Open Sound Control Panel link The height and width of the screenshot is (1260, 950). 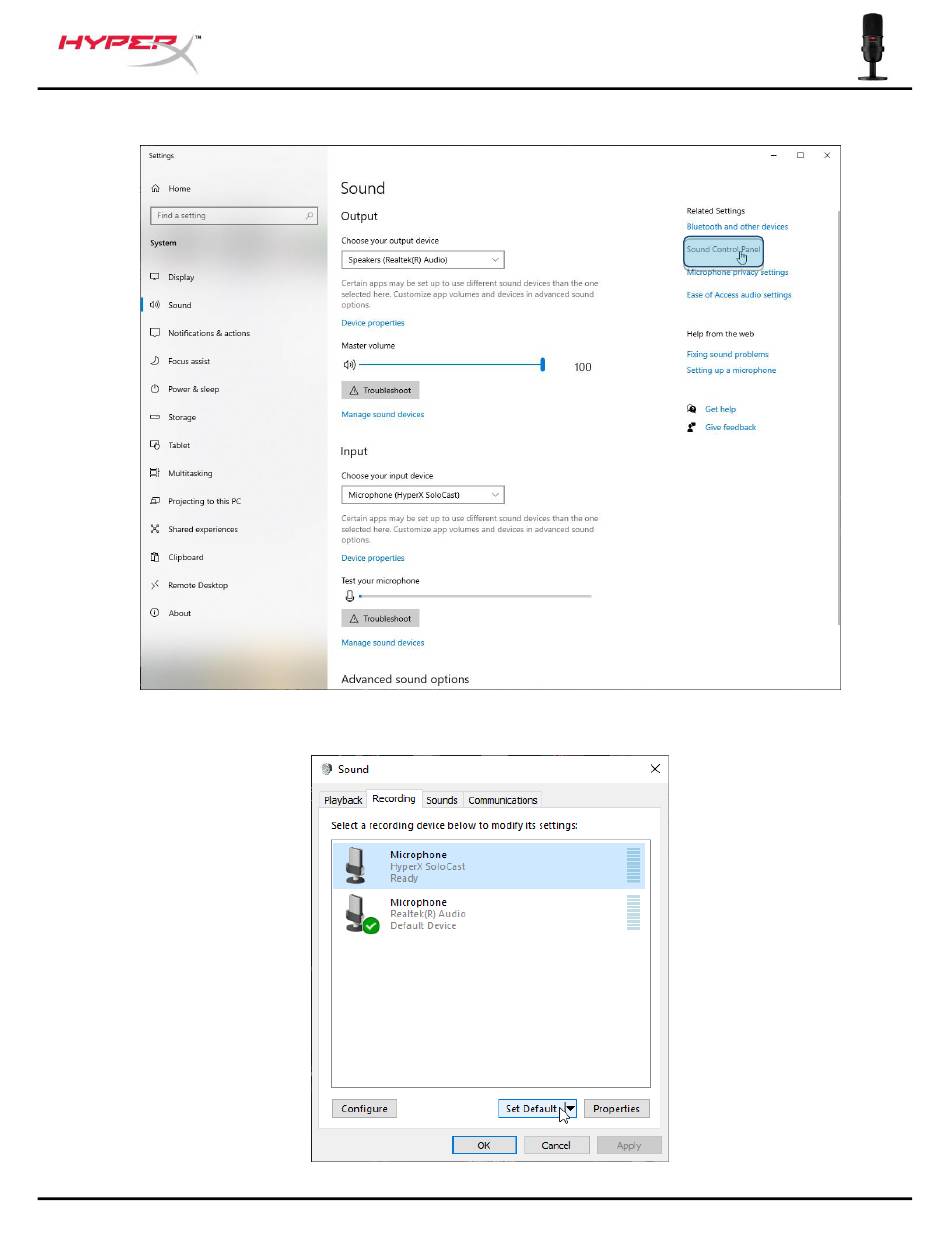(723, 249)
